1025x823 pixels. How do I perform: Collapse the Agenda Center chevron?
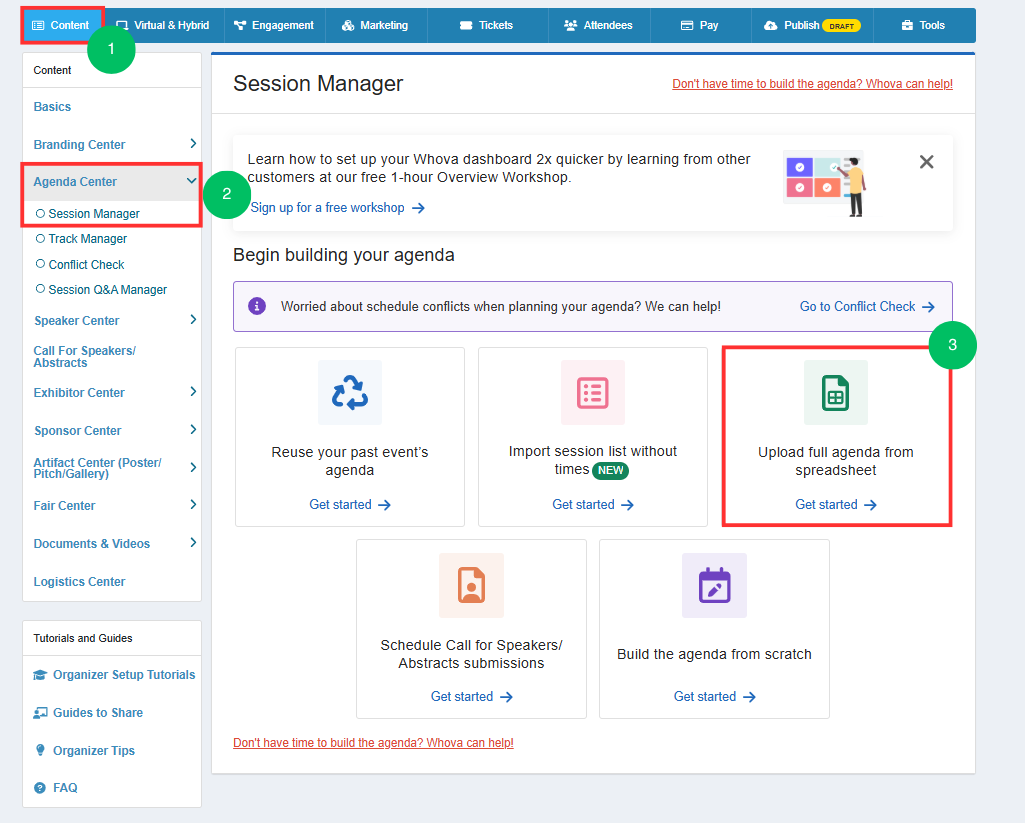pos(191,181)
